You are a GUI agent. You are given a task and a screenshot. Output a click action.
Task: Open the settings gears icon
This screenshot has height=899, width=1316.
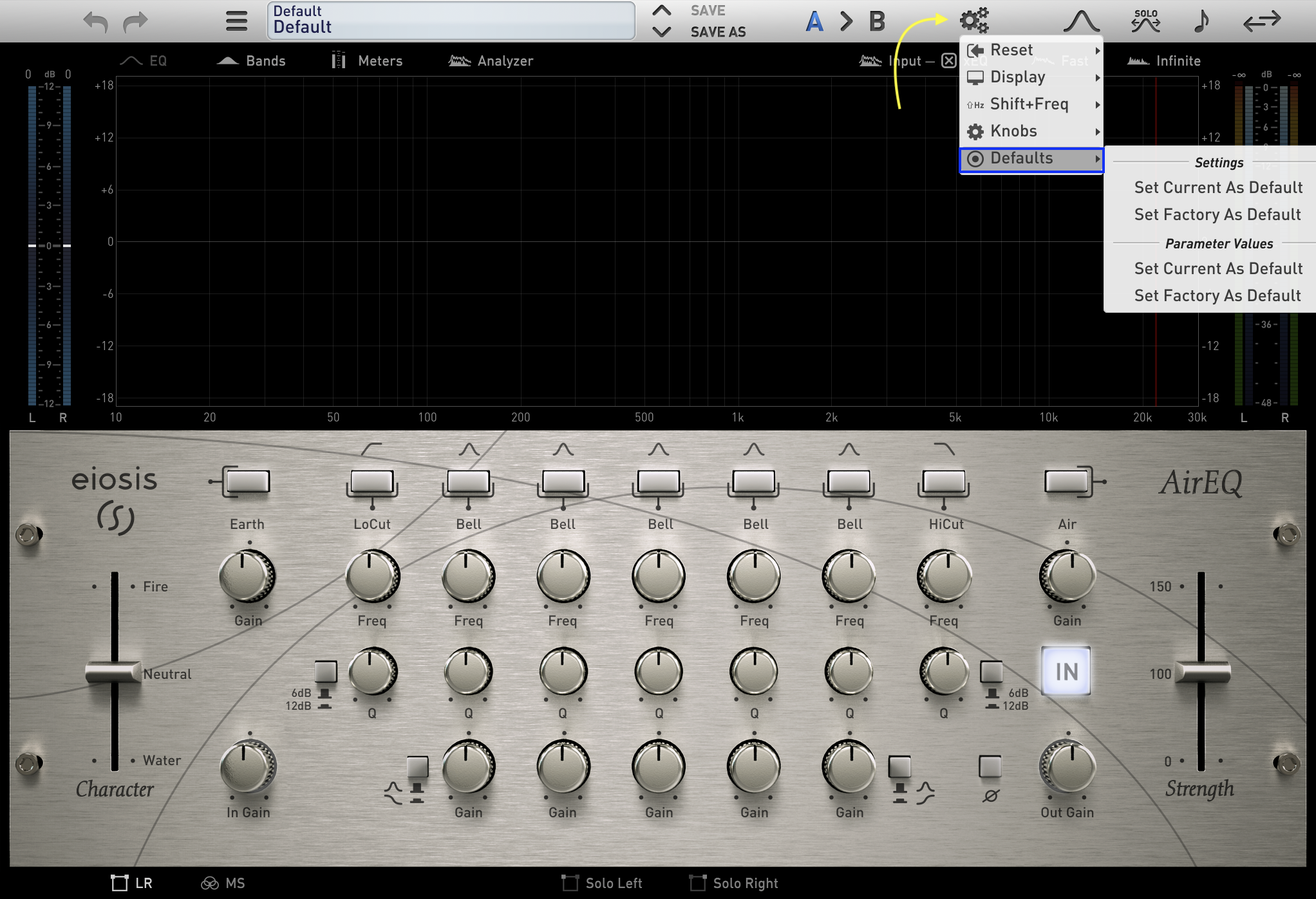[x=974, y=21]
